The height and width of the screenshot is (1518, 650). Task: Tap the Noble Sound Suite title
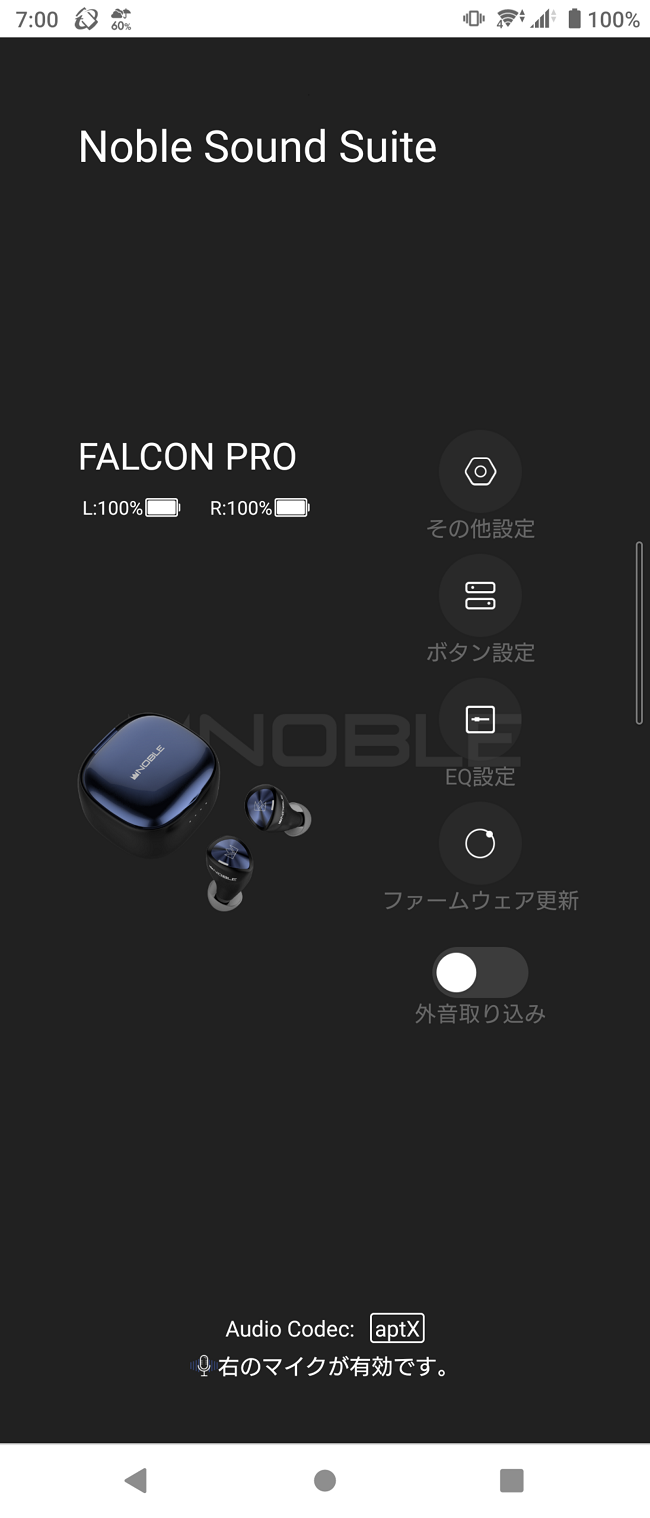pos(258,147)
